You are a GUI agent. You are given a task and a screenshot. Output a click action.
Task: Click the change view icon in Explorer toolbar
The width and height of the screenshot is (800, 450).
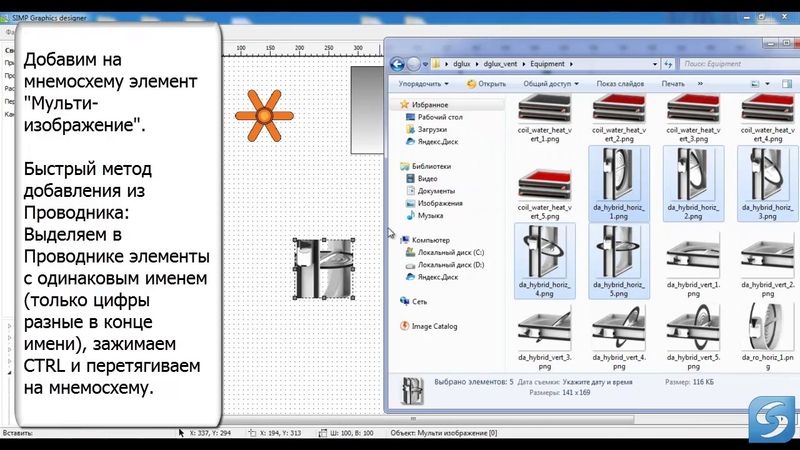[755, 84]
